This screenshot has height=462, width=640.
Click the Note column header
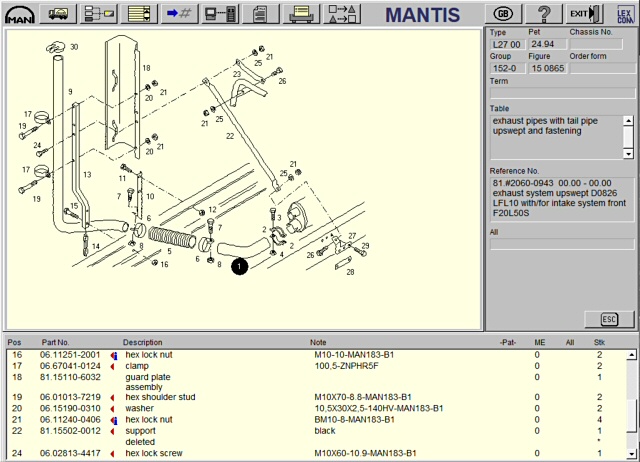[x=318, y=342]
